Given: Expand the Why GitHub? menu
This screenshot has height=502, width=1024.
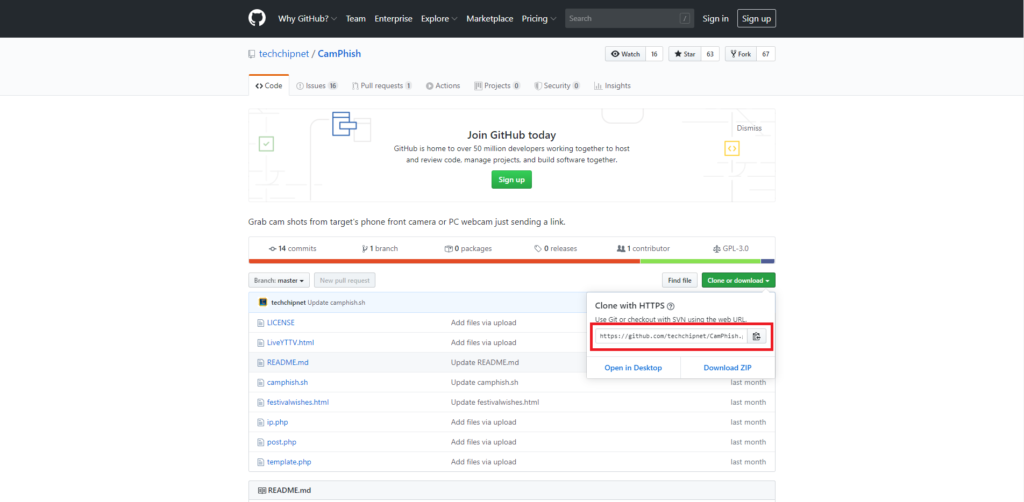Looking at the screenshot, I should pos(307,19).
